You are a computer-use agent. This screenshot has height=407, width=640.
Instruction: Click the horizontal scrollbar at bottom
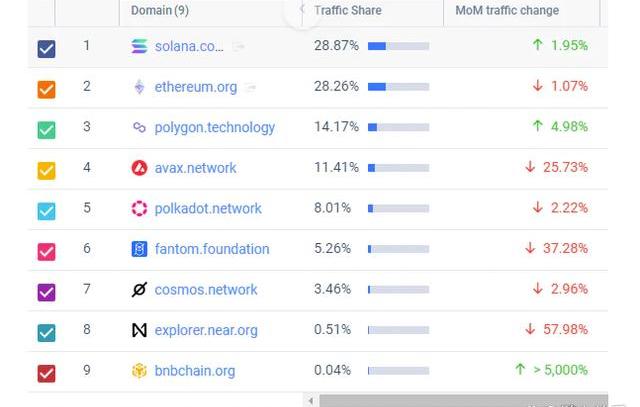click(x=460, y=401)
